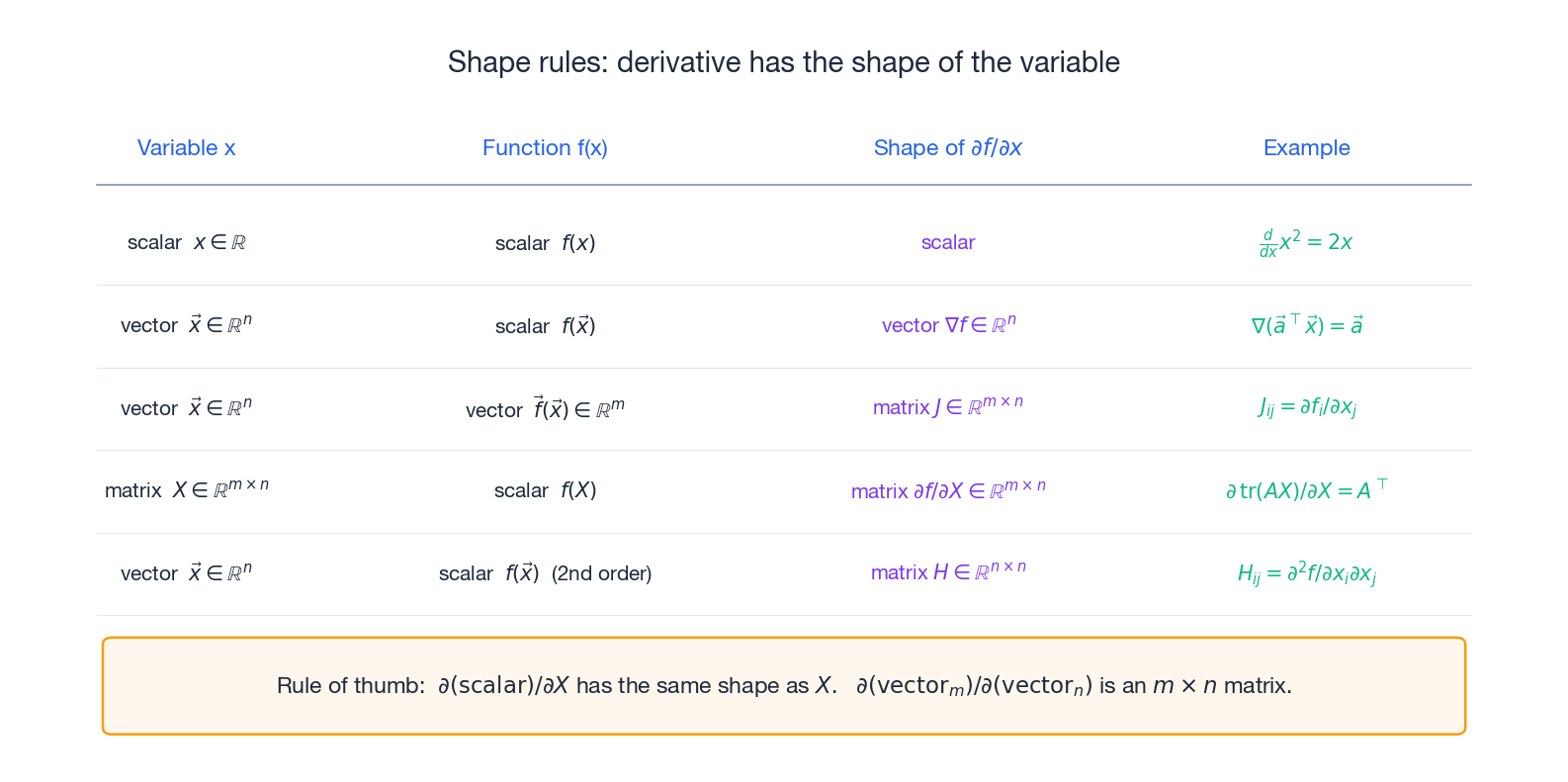Click the ∂tr(AX)/∂X = Aᵀ example

click(1306, 490)
